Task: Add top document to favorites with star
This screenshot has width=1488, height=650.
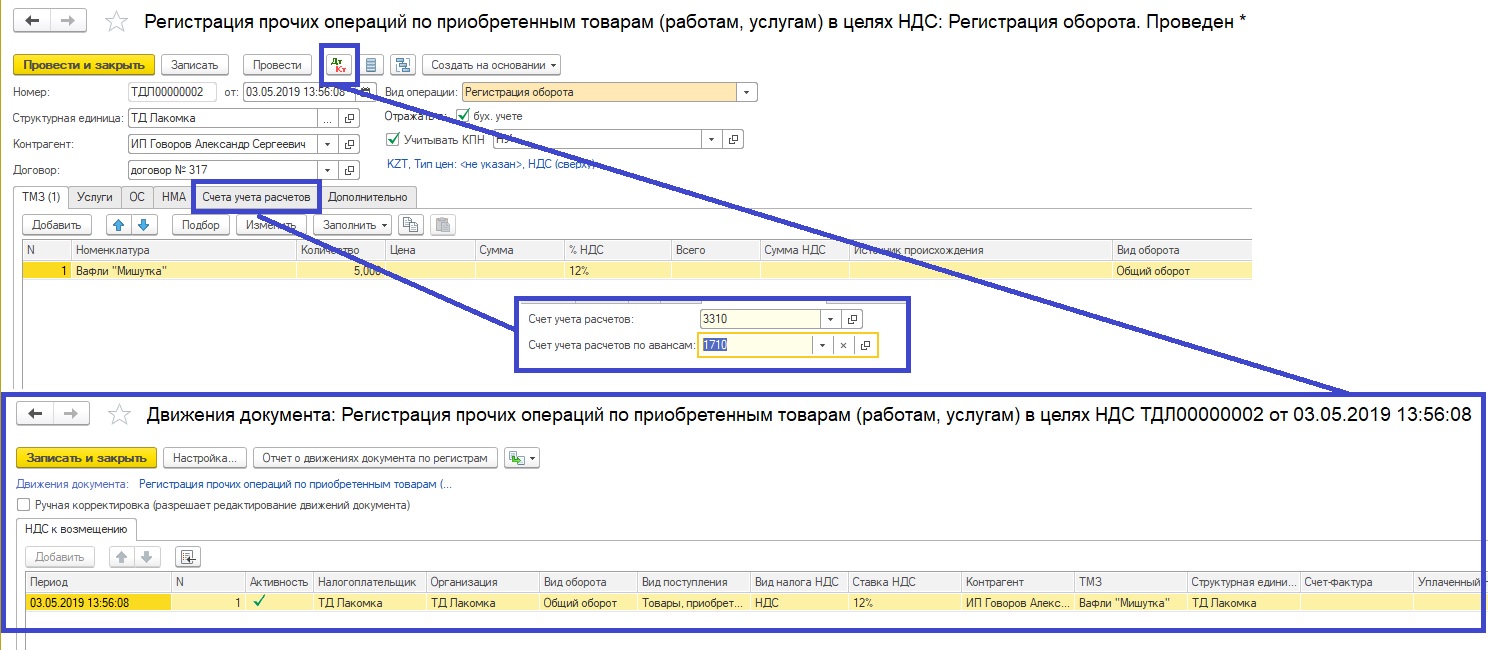Action: pyautogui.click(x=117, y=21)
